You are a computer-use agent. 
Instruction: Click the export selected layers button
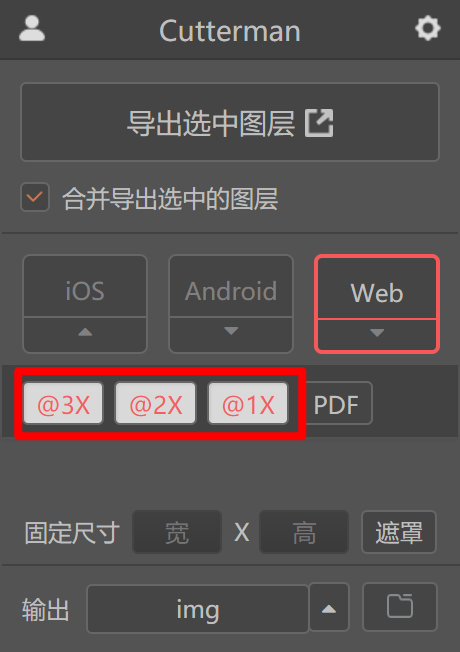[230, 122]
